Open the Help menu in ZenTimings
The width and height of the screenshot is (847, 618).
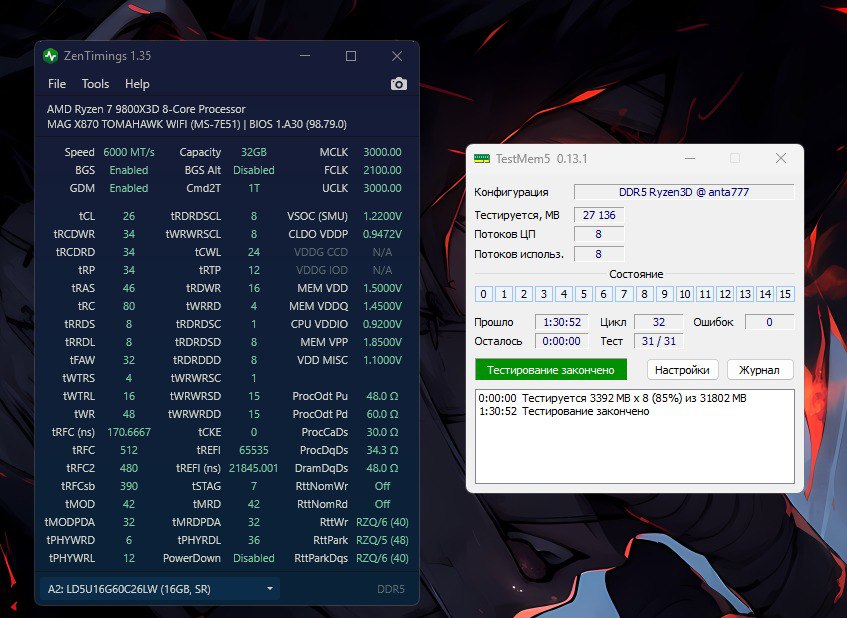point(137,84)
